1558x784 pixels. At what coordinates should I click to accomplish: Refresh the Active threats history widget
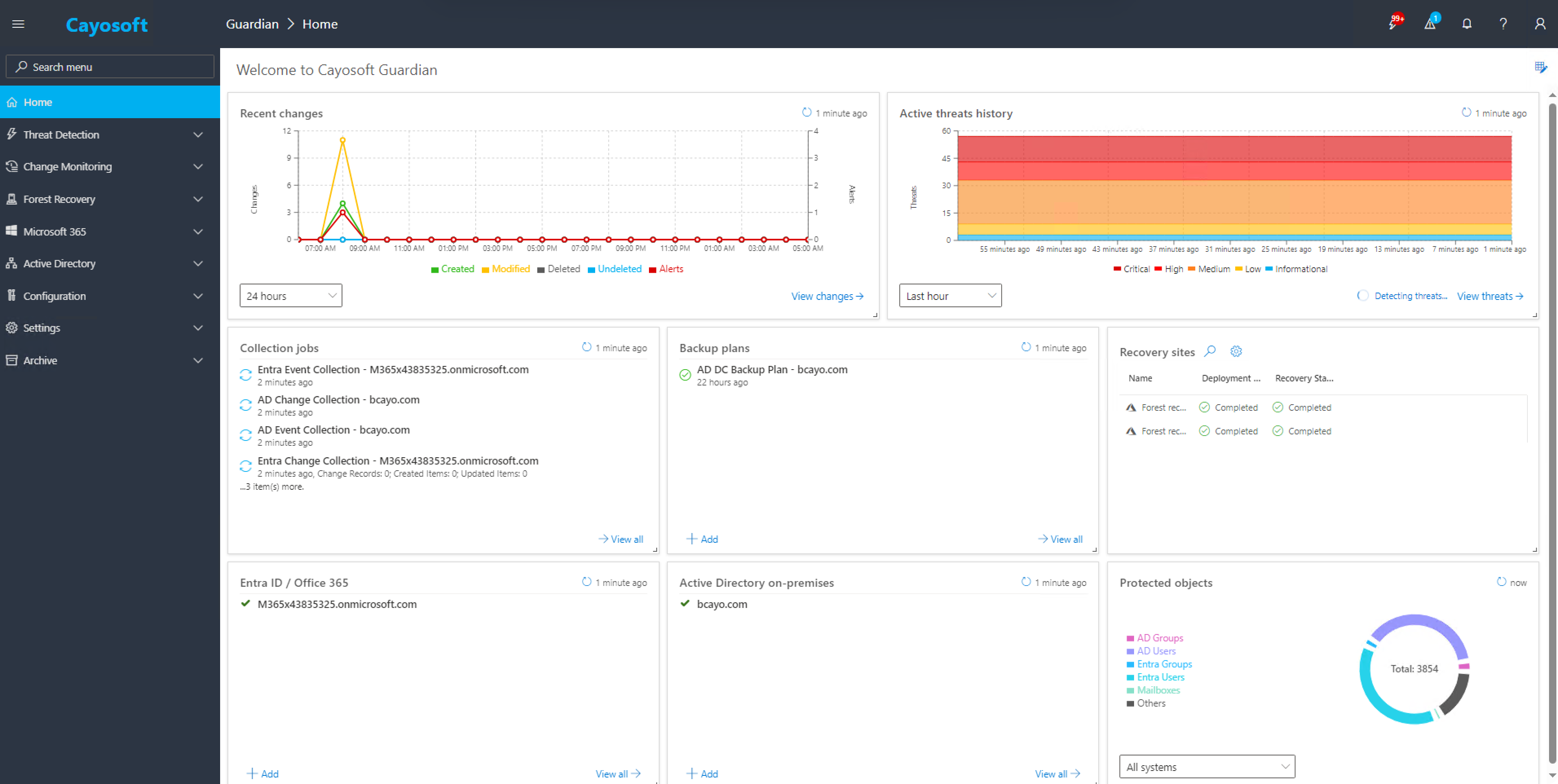(x=1466, y=112)
